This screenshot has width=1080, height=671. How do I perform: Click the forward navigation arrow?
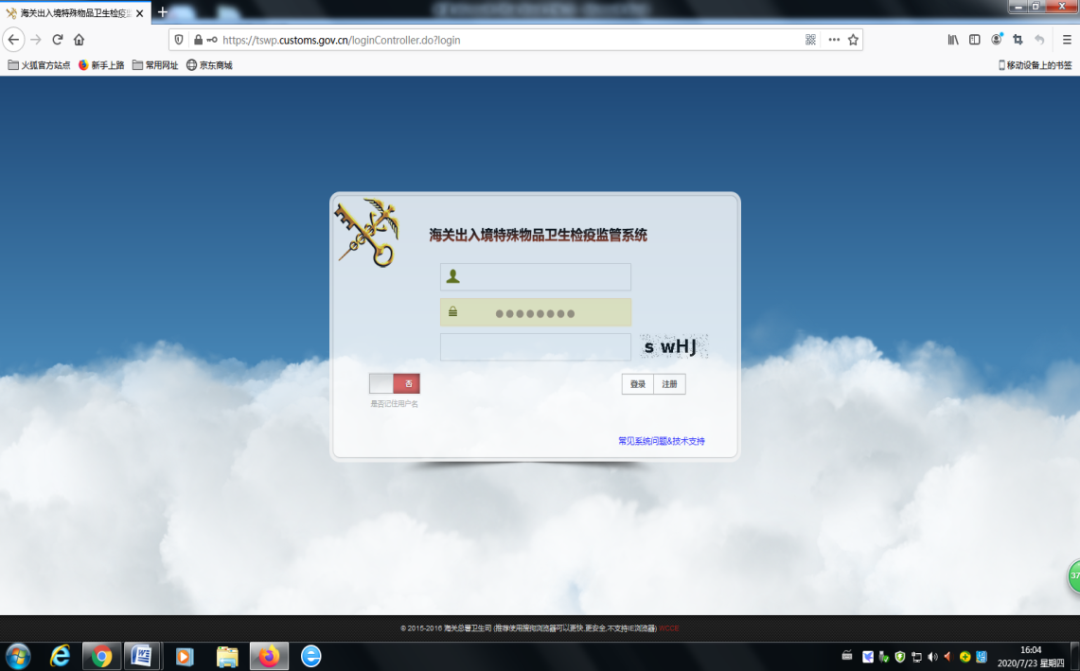click(x=36, y=40)
